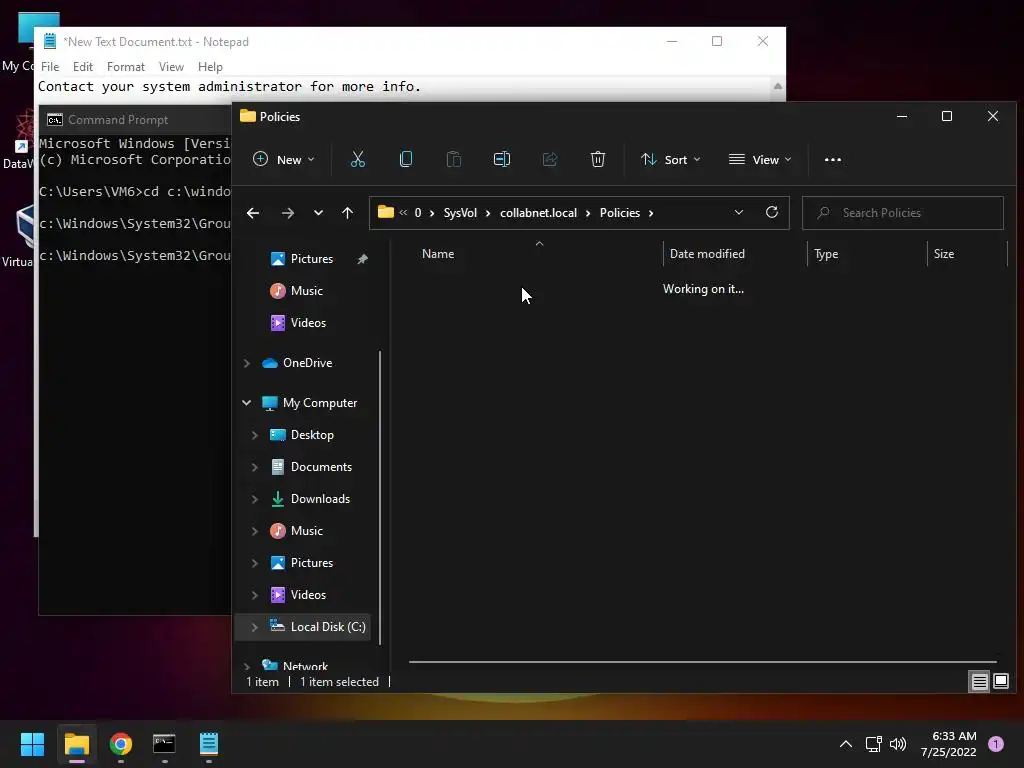Open Desktop under My Computer
This screenshot has height=768, width=1024.
click(x=312, y=435)
